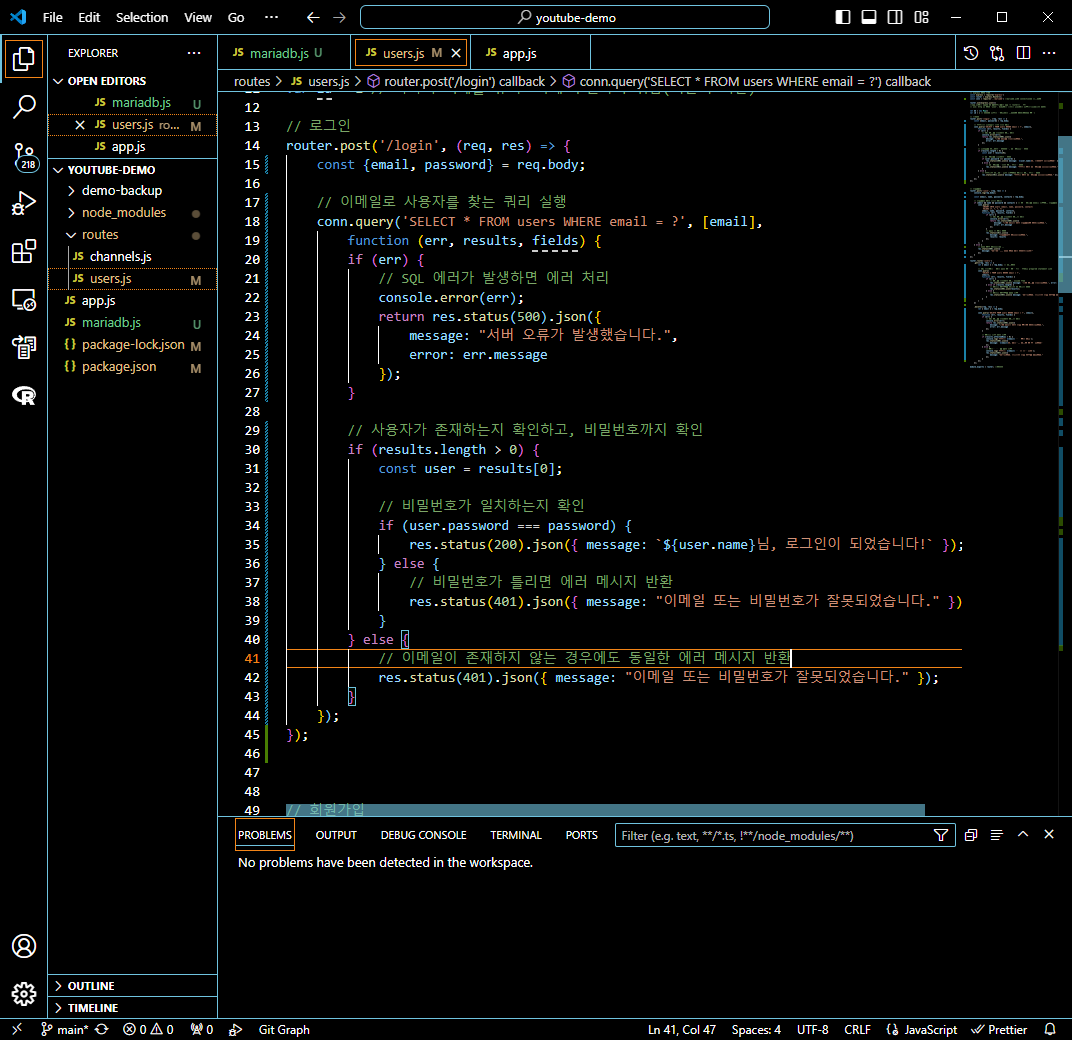
Task: Open forwarded ports indicator in status bar
Action: 202,1029
